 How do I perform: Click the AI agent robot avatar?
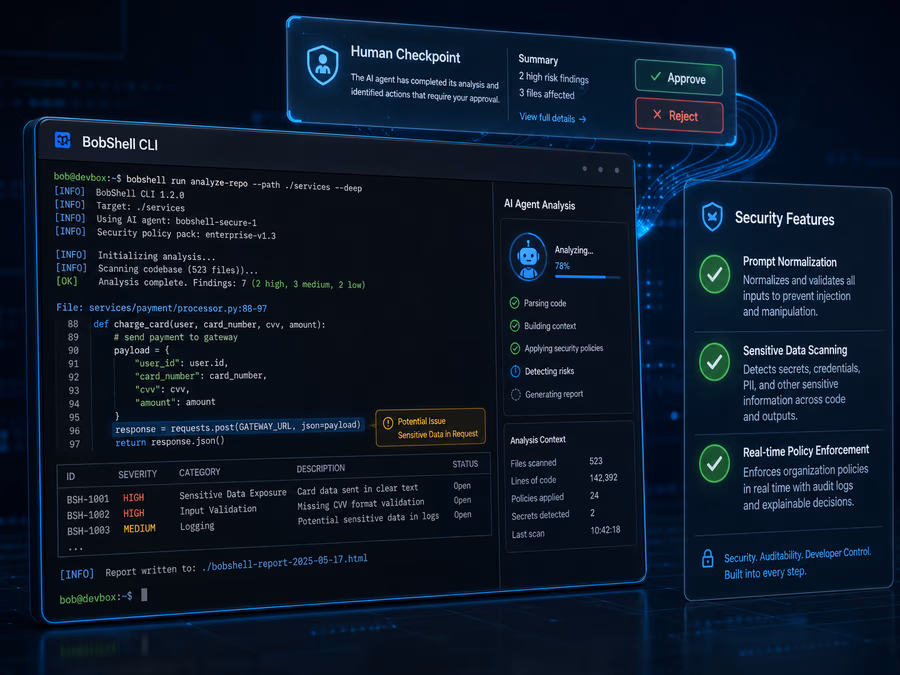528,257
